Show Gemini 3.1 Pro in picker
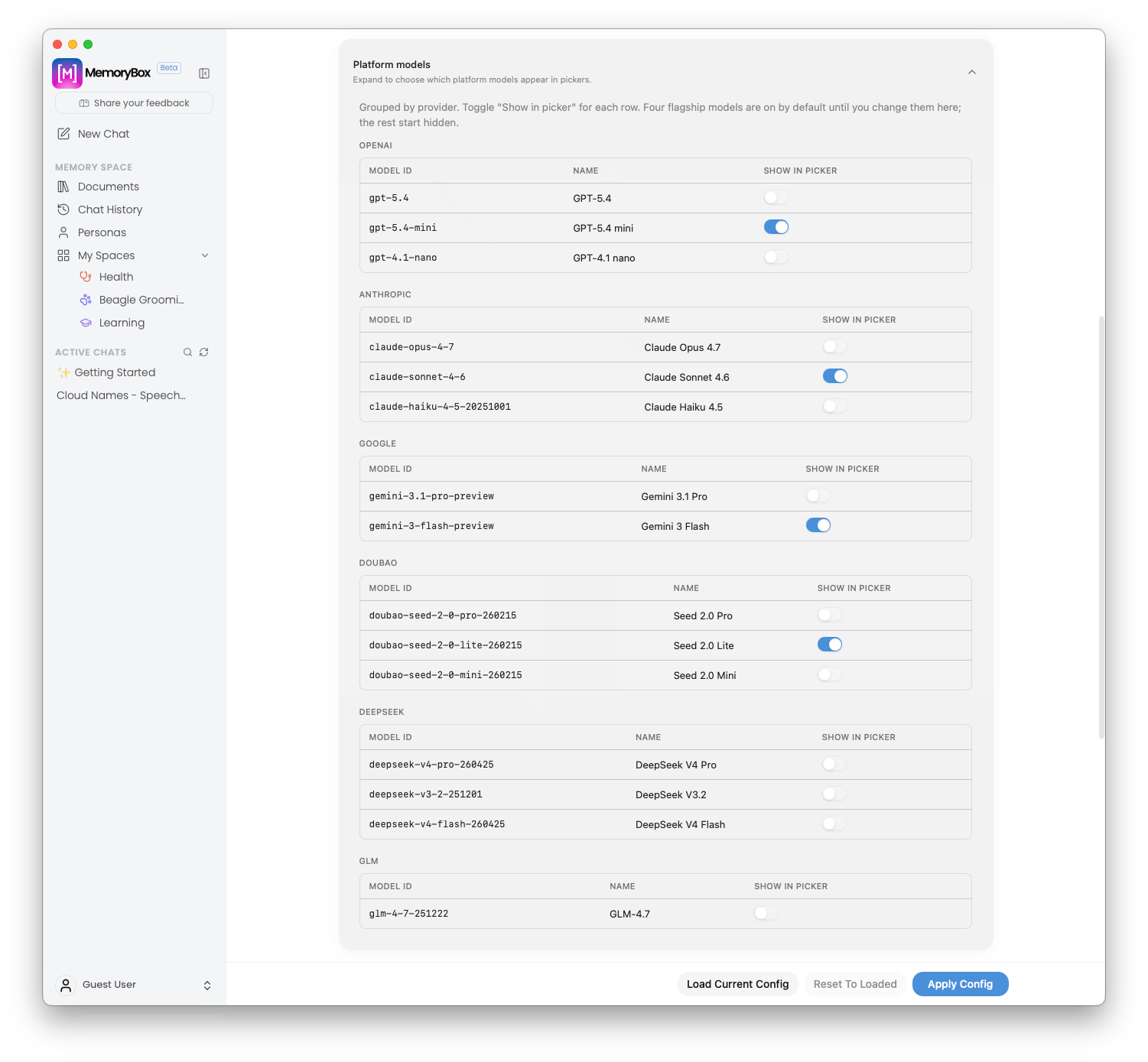1148x1062 pixels. (818, 496)
